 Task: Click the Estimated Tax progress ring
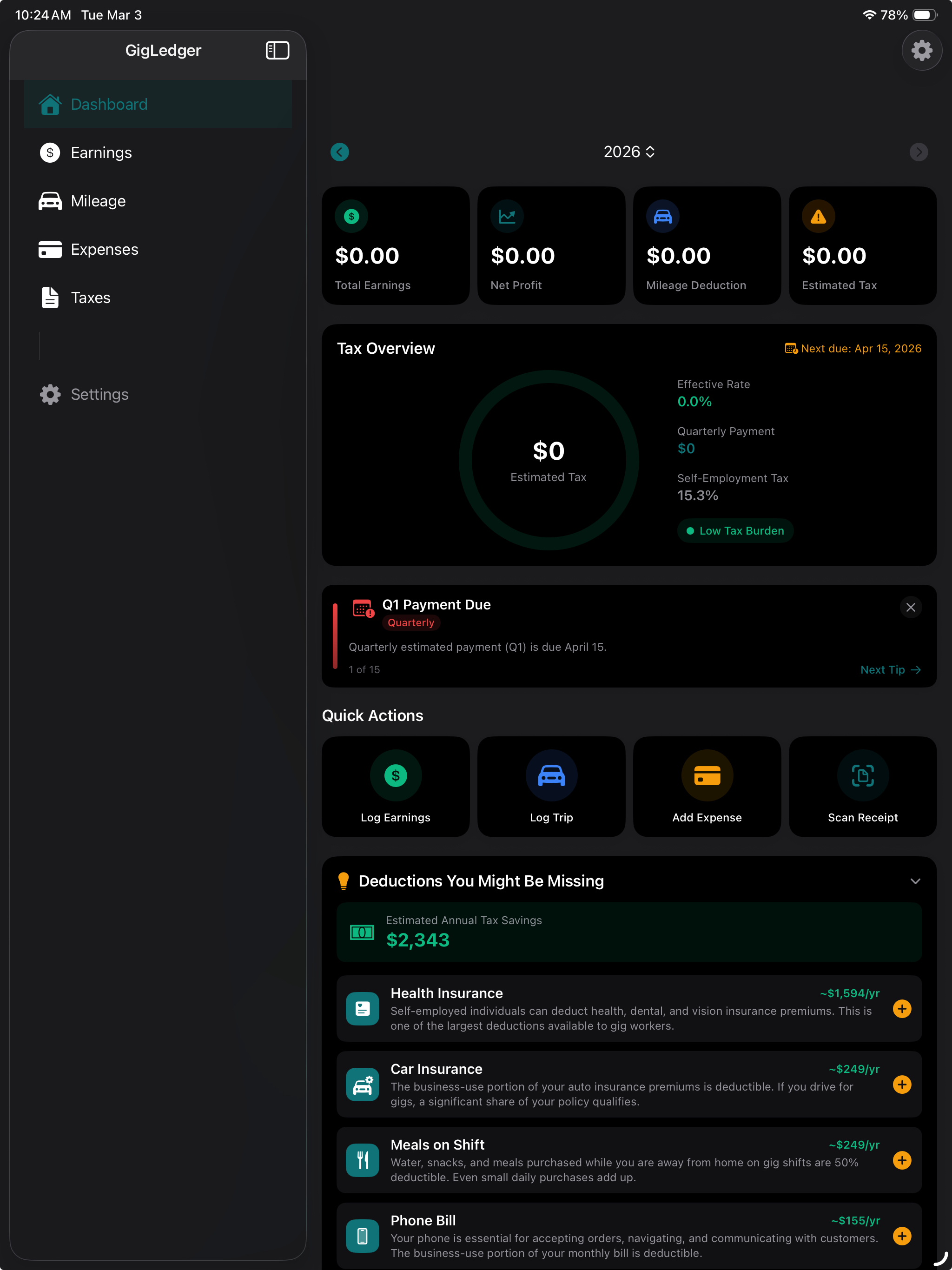(549, 460)
